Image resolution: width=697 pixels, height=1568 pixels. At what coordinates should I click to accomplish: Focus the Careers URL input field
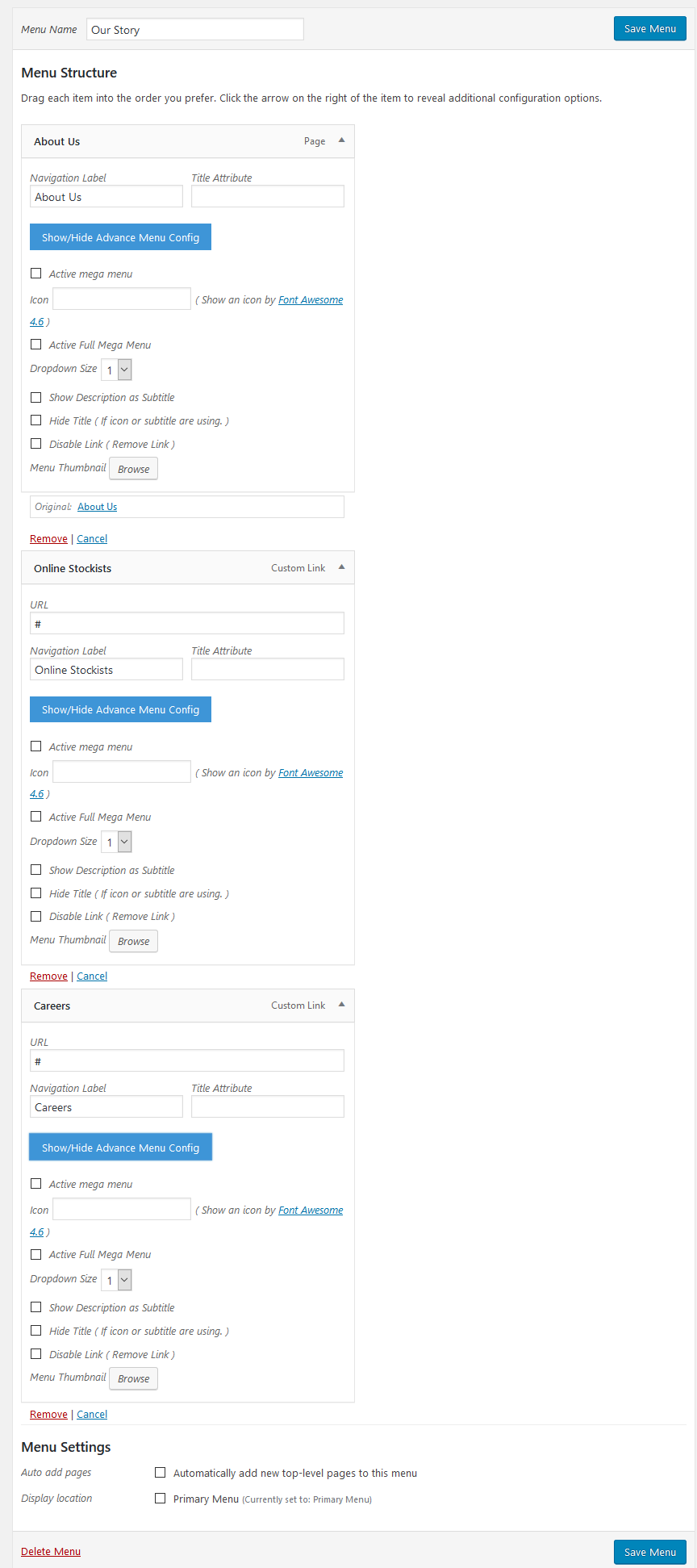tap(187, 1060)
